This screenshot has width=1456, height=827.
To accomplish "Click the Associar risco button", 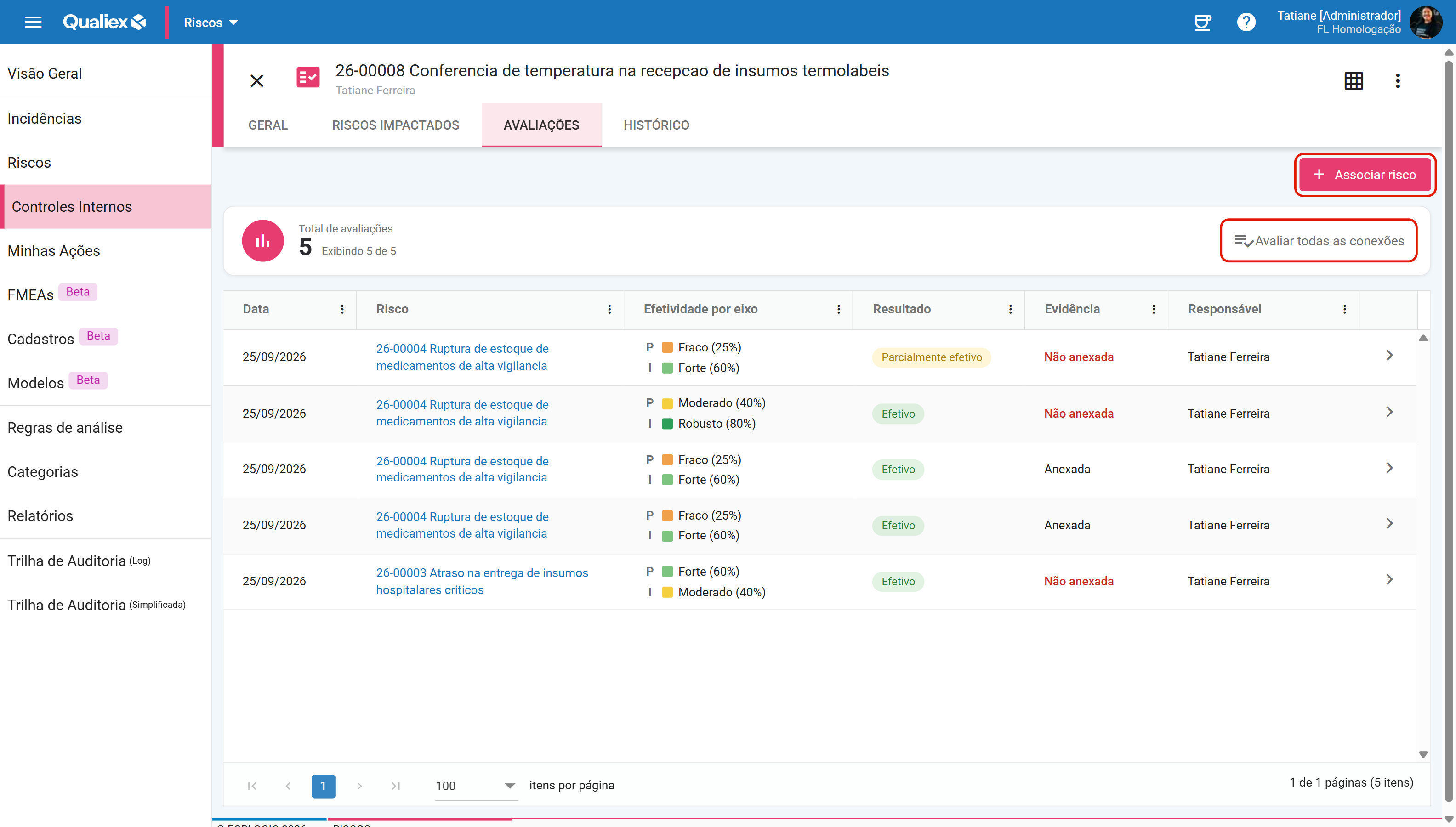I will 1365,175.
